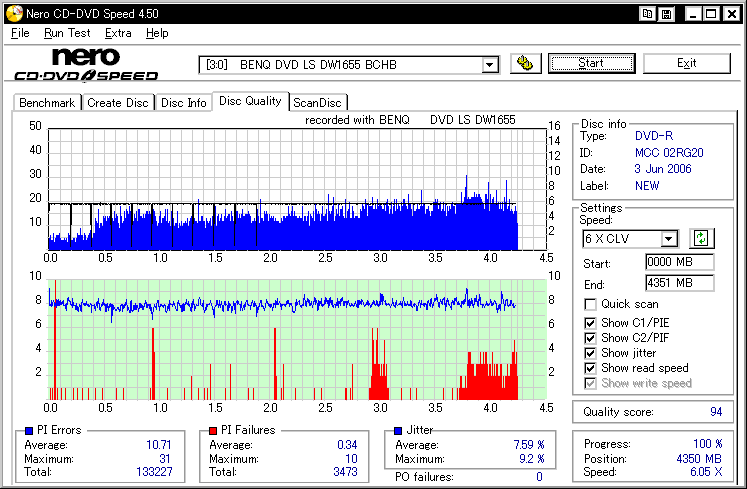This screenshot has height=489, width=747.
Task: Click the Nero disc icon in title bar
Action: click(14, 13)
